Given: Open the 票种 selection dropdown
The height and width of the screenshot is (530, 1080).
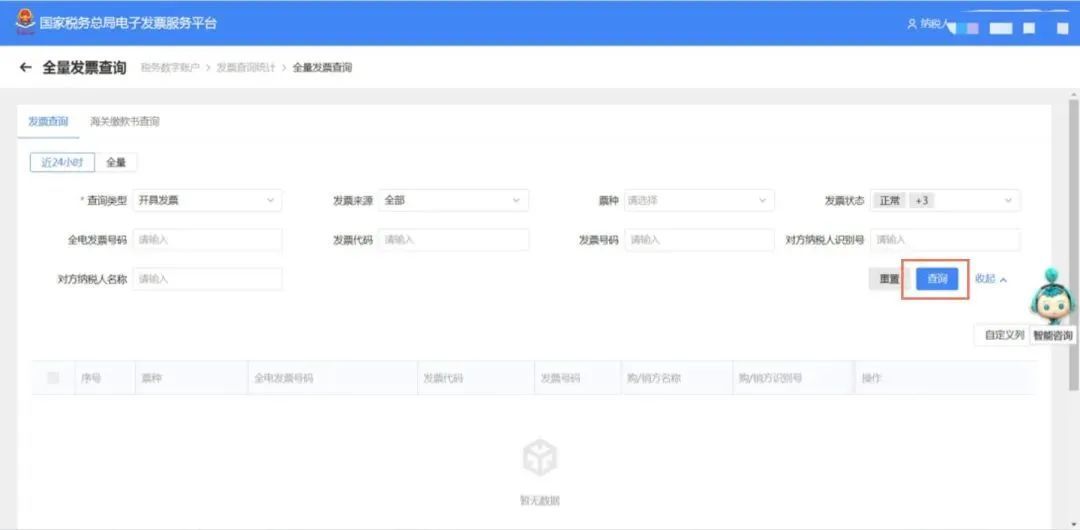Looking at the screenshot, I should pyautogui.click(x=699, y=200).
